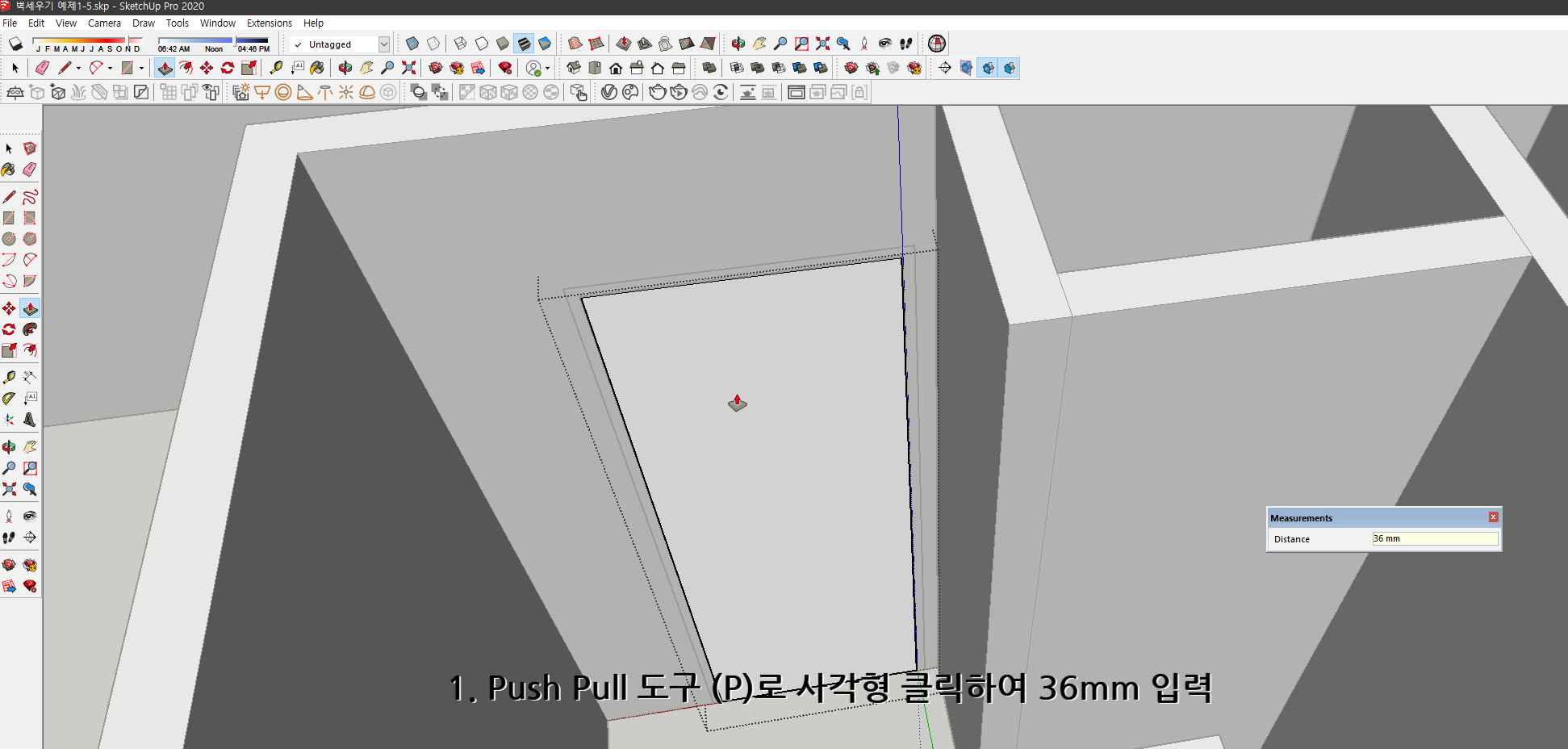Switch to Front view house icon
Viewport: 1568px width, 749px height.
point(616,68)
